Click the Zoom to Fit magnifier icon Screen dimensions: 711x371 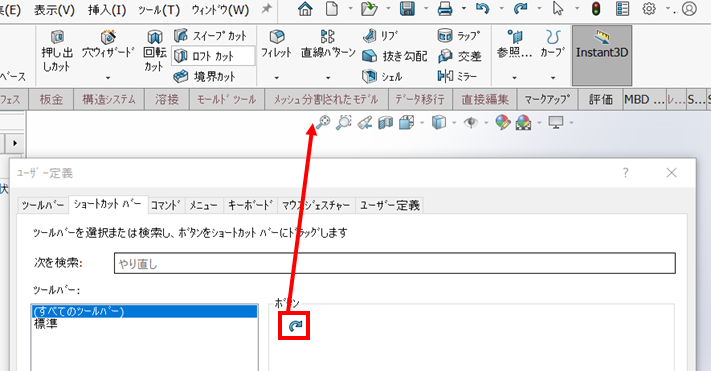322,122
